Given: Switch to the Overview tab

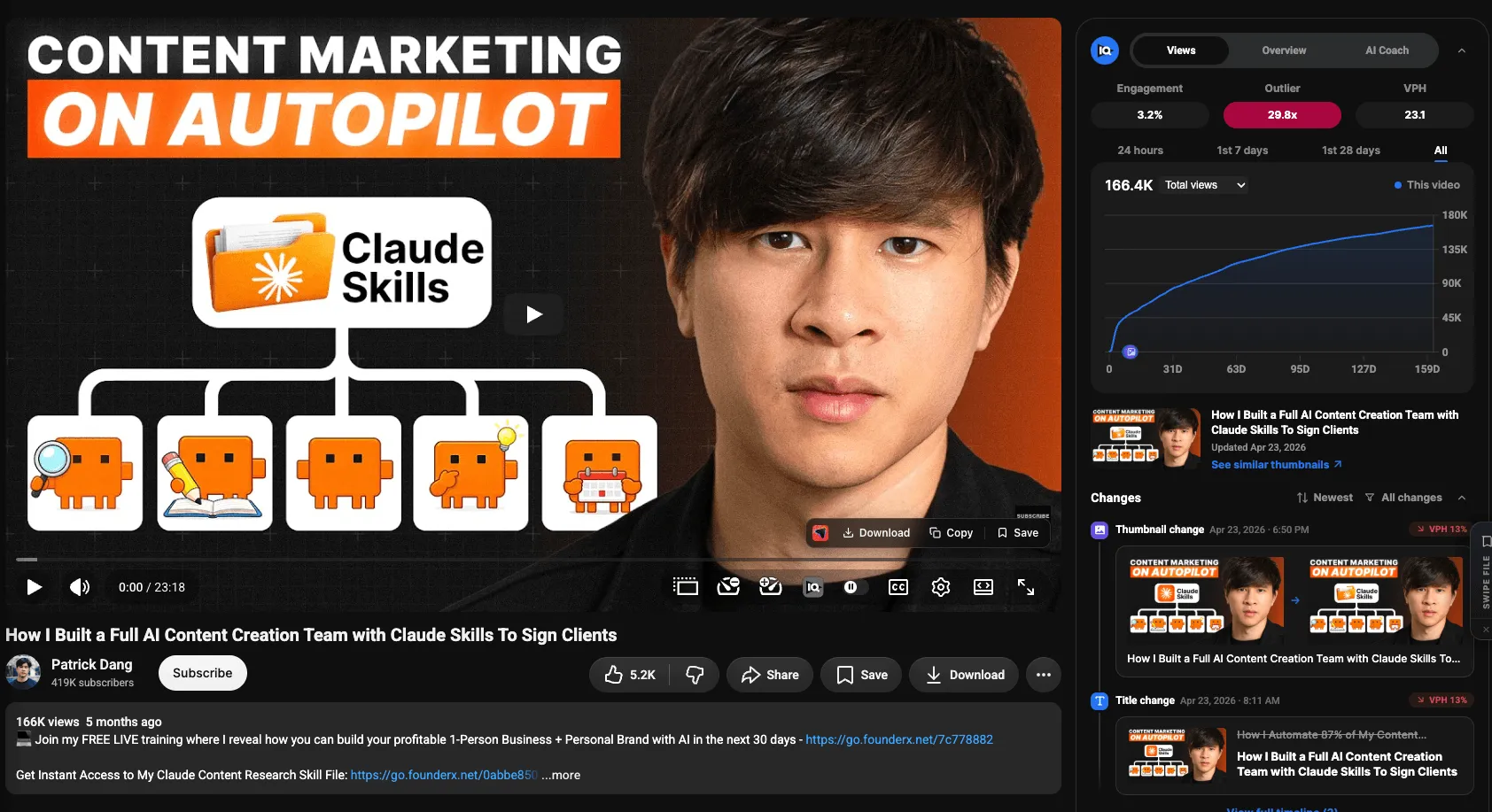Looking at the screenshot, I should click(x=1284, y=50).
